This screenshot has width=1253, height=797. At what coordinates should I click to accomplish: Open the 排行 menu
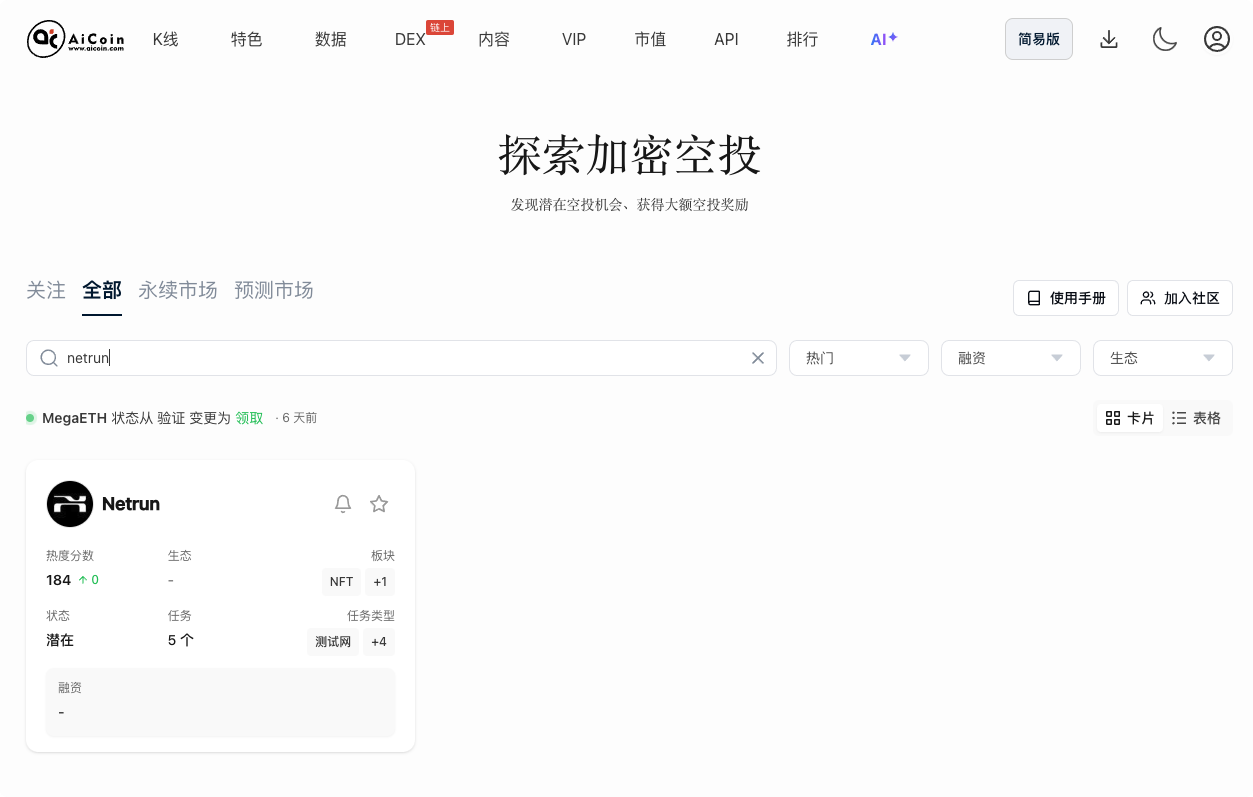pos(802,39)
